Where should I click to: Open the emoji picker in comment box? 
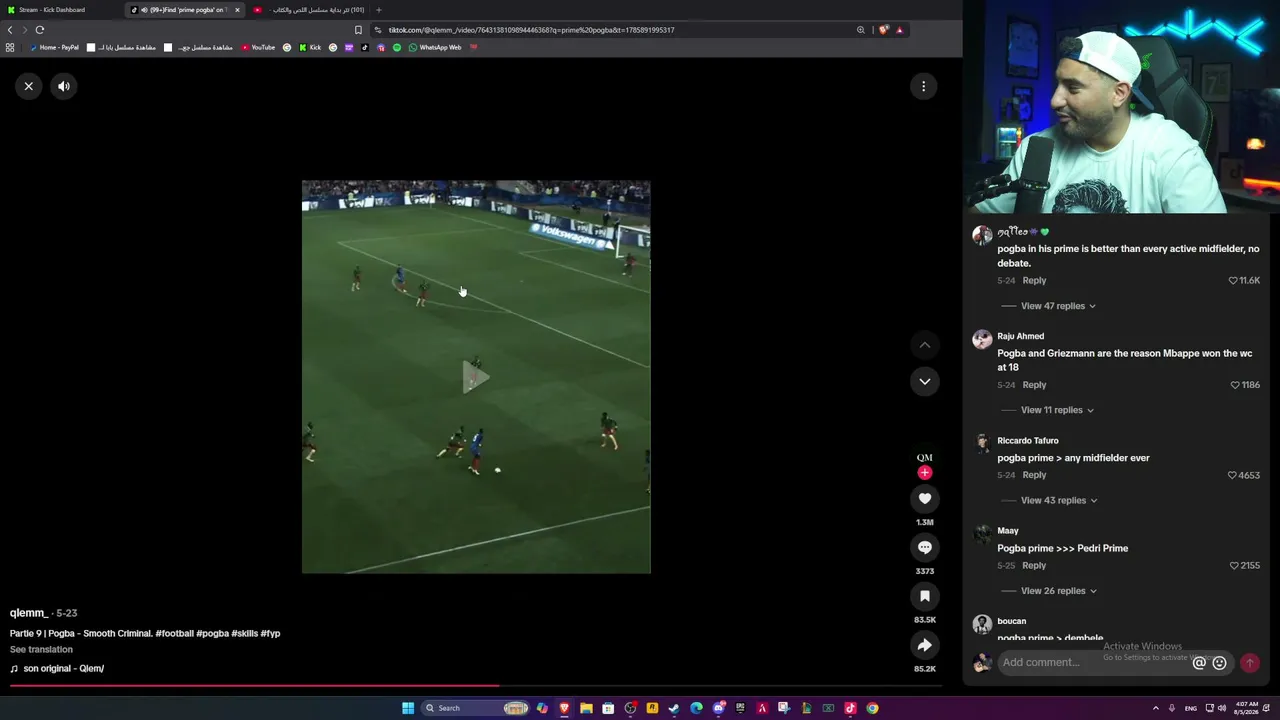1219,662
